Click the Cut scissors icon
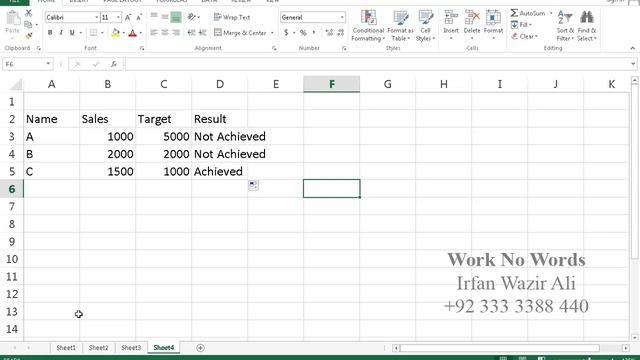 click(x=28, y=13)
